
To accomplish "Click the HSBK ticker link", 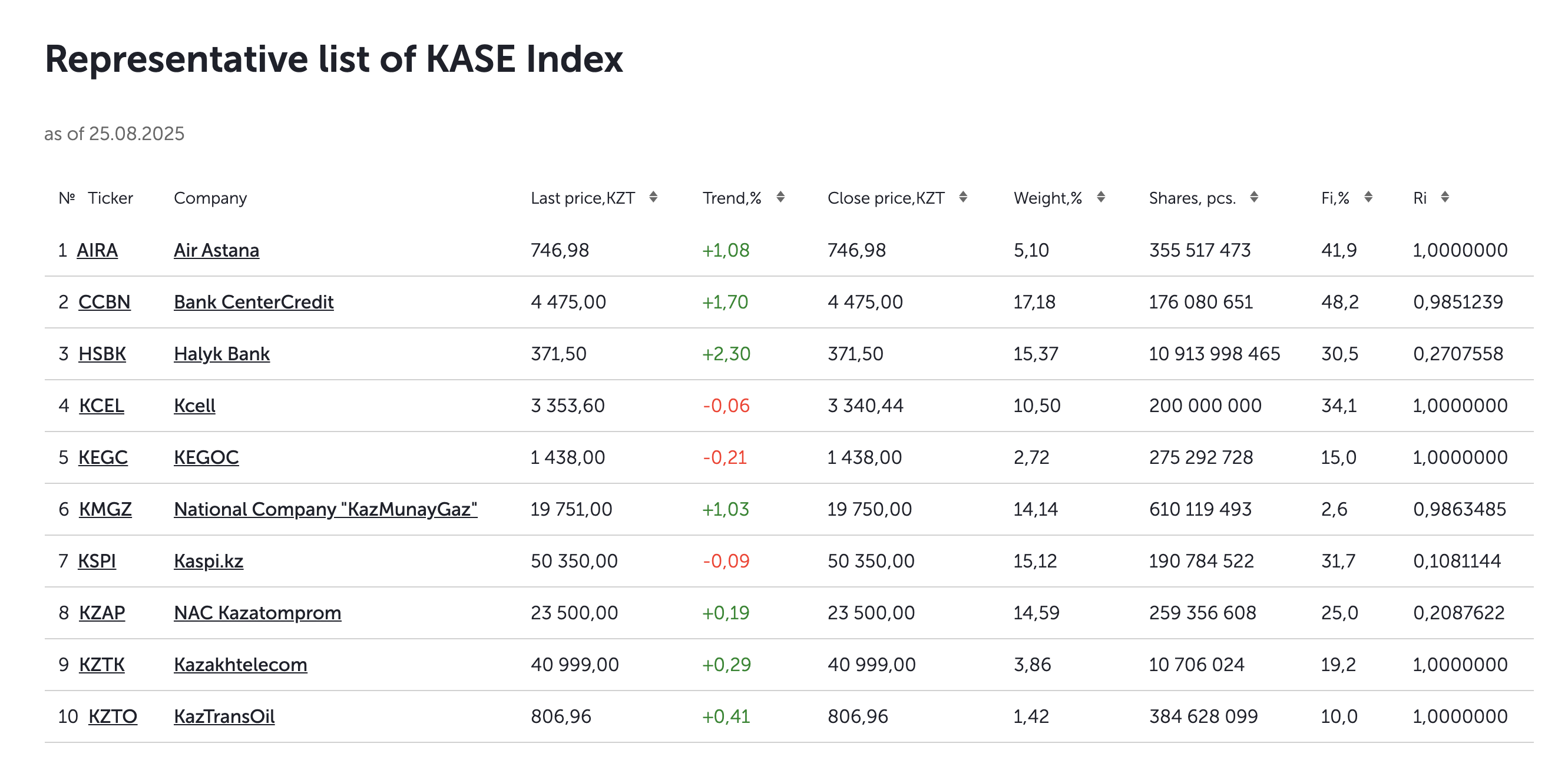I will 102,353.
